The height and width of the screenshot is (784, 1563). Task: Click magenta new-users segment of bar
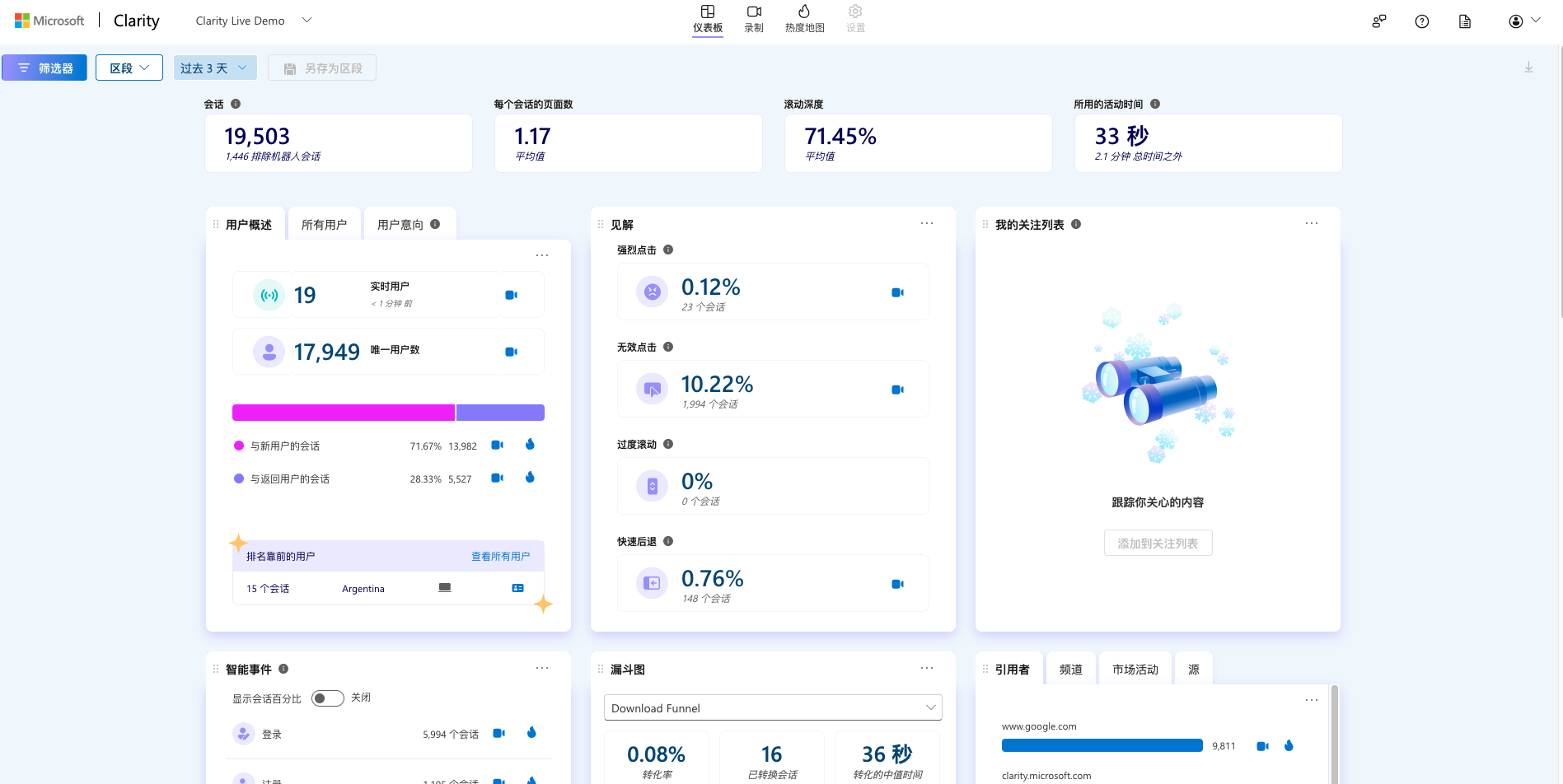(x=344, y=413)
